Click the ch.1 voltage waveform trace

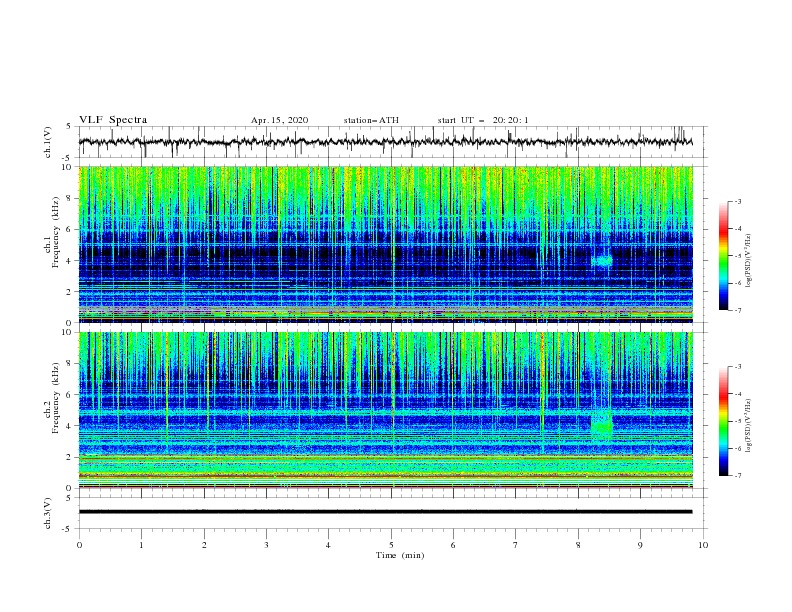[385, 142]
